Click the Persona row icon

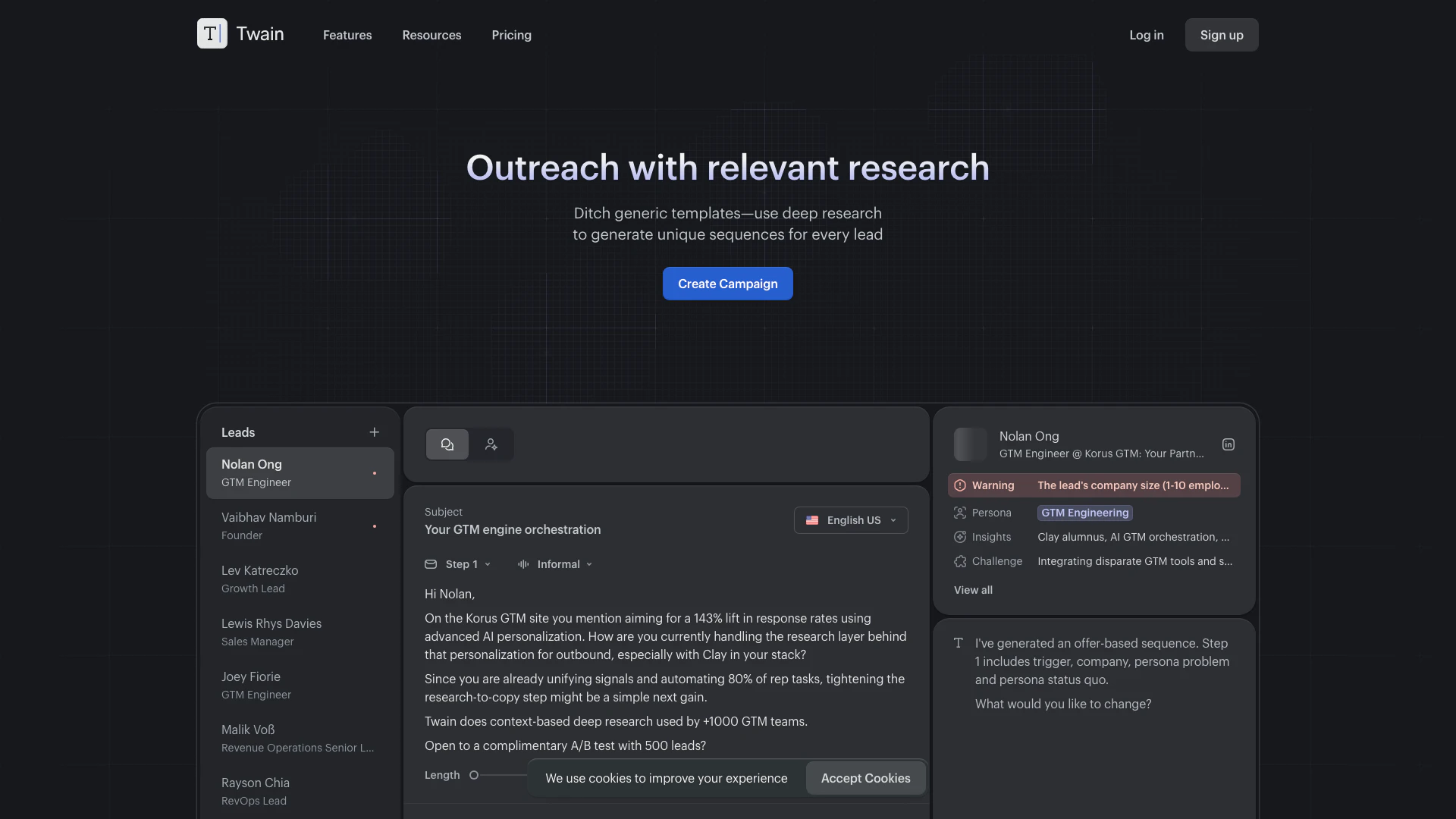pyautogui.click(x=960, y=513)
